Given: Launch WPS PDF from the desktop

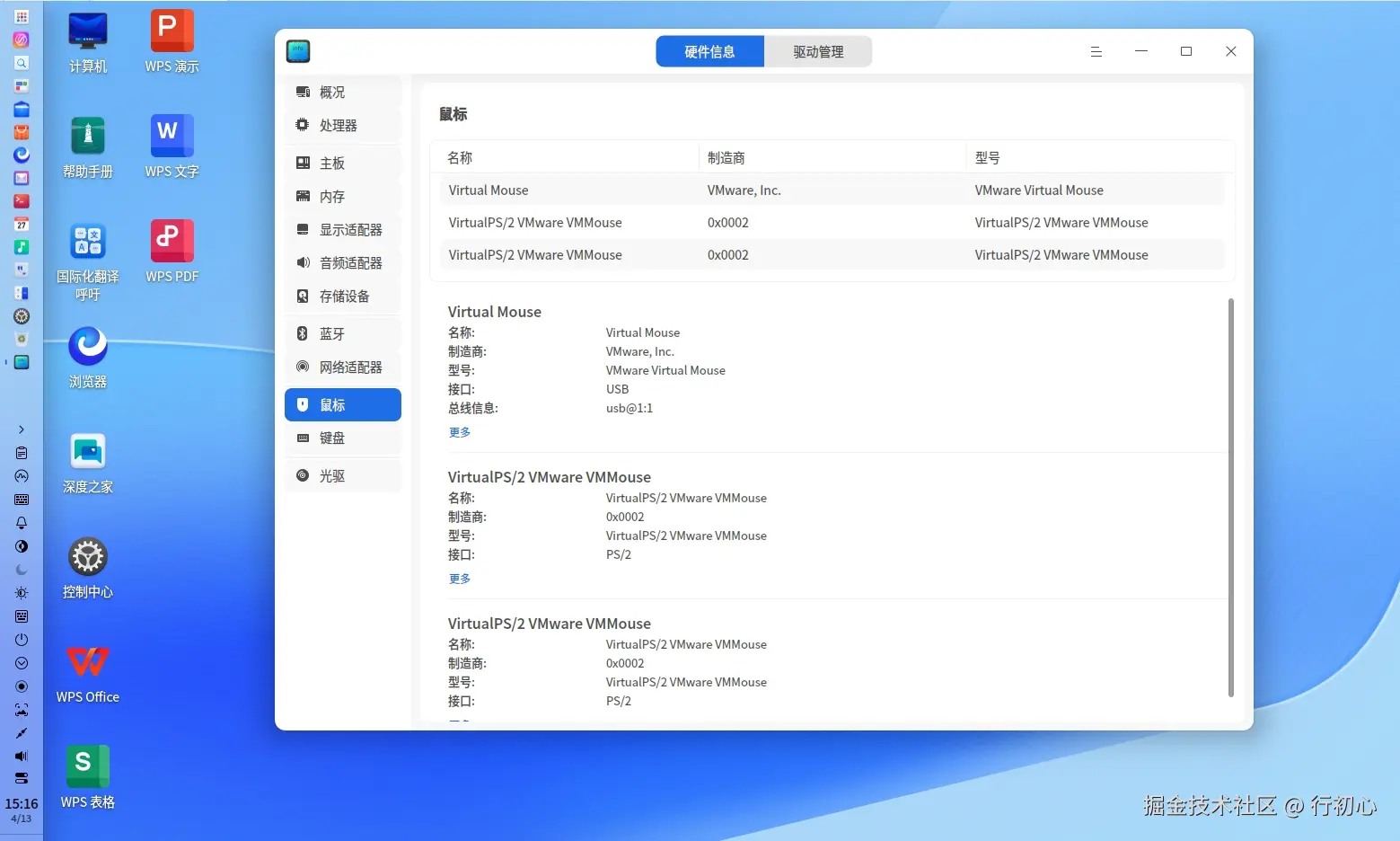Looking at the screenshot, I should pyautogui.click(x=172, y=252).
